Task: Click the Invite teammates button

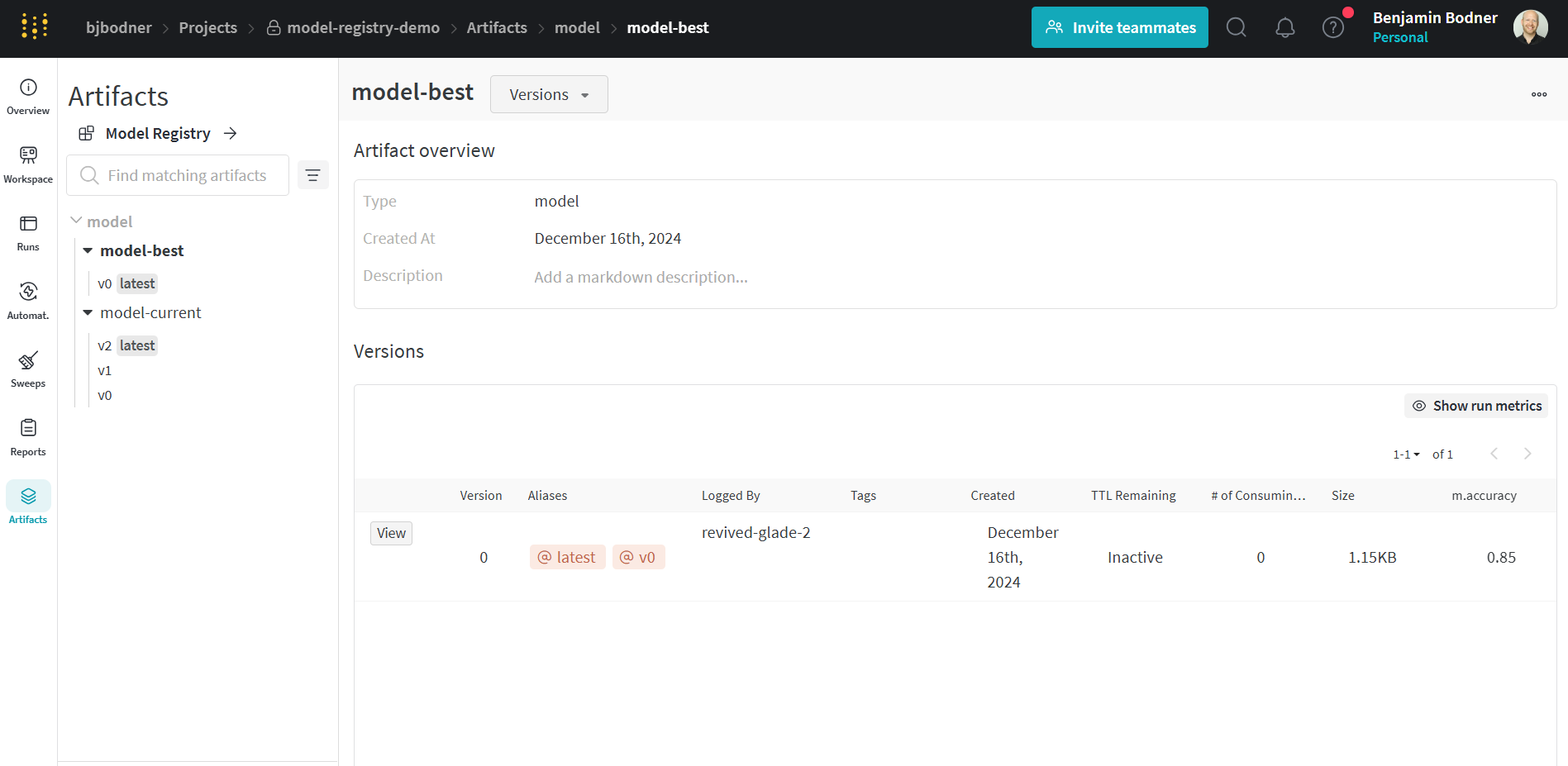Action: (1119, 27)
